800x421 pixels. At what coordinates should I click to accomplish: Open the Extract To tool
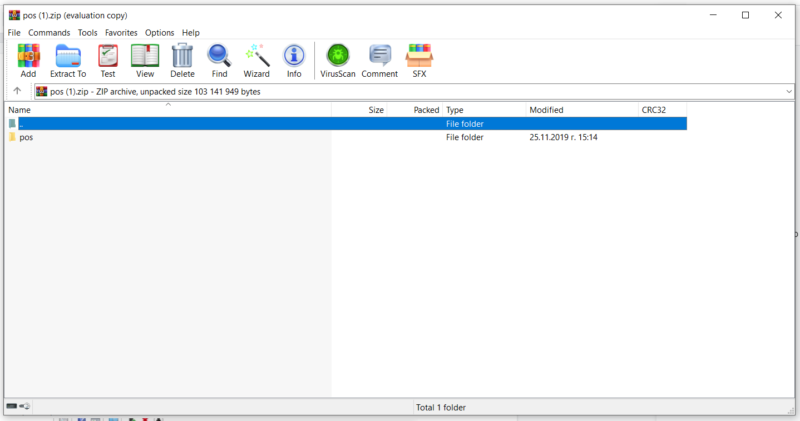pyautogui.click(x=68, y=60)
